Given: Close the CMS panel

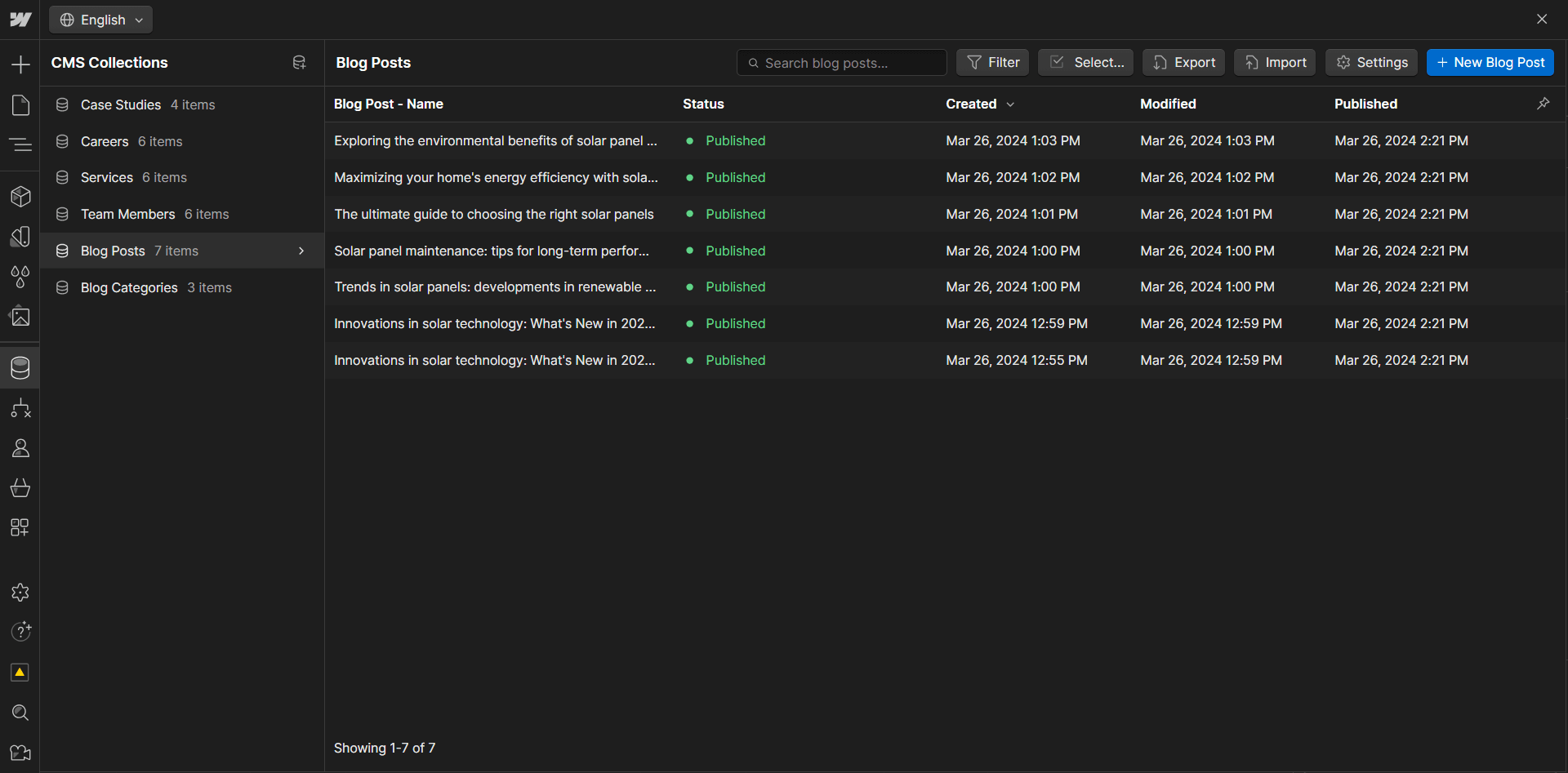Looking at the screenshot, I should tap(1542, 19).
